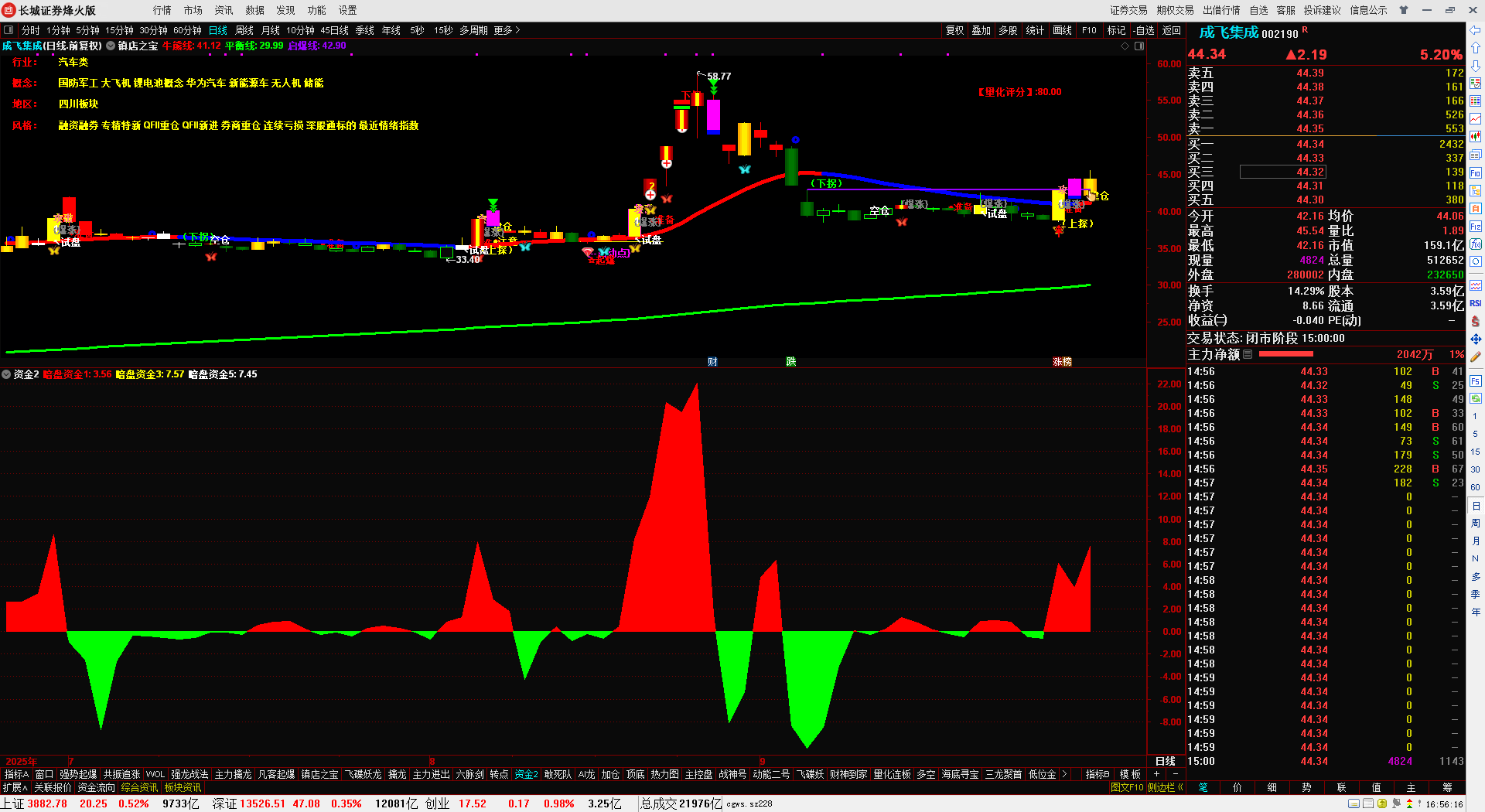
Task: Click the minus zoom button under 日线
Action: point(1175,774)
